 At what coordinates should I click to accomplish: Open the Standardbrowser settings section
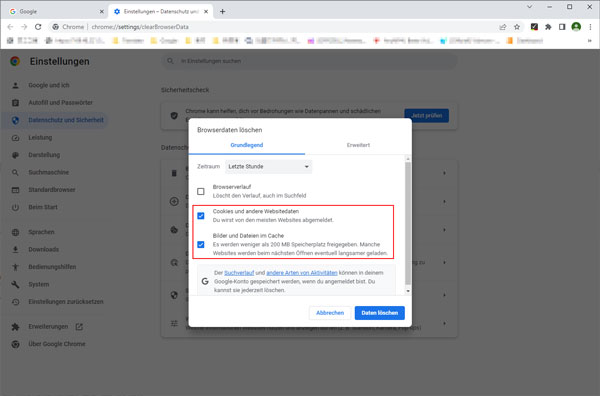click(52, 190)
